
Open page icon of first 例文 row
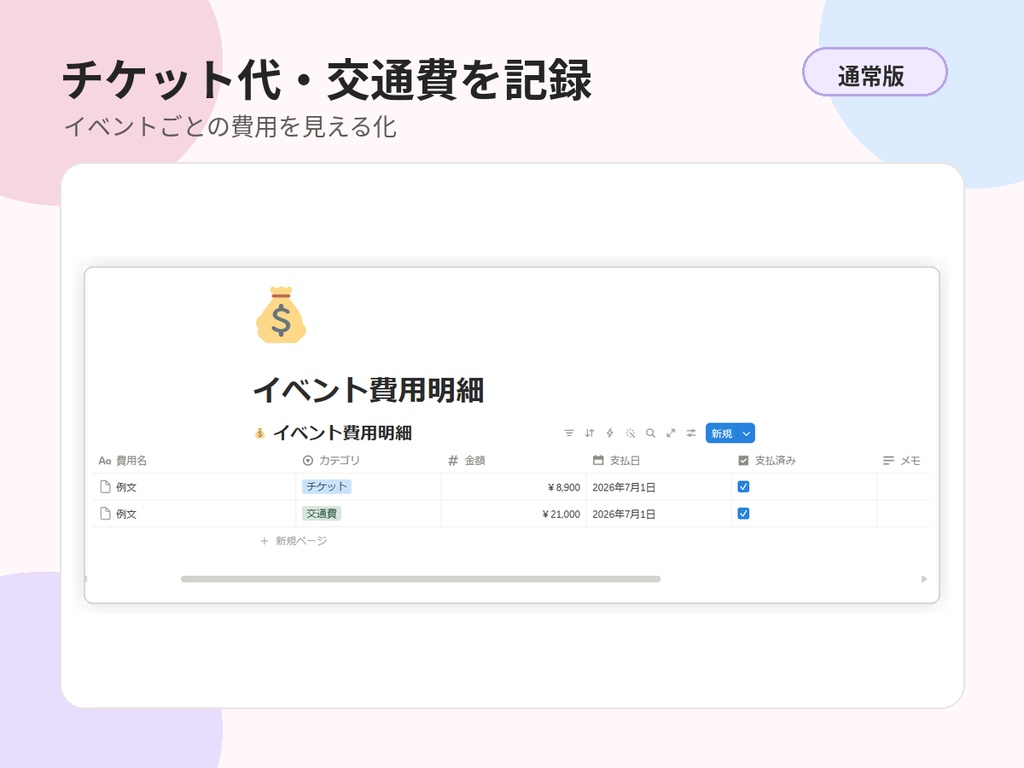pos(105,487)
